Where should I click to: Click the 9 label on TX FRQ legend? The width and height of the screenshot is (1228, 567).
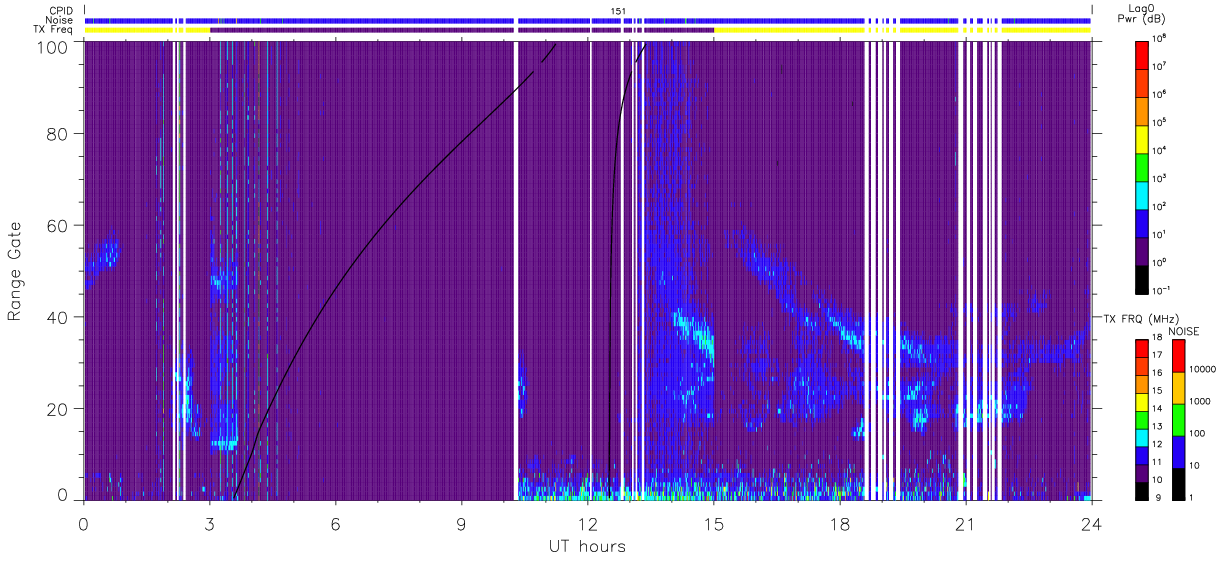tap(1157, 497)
